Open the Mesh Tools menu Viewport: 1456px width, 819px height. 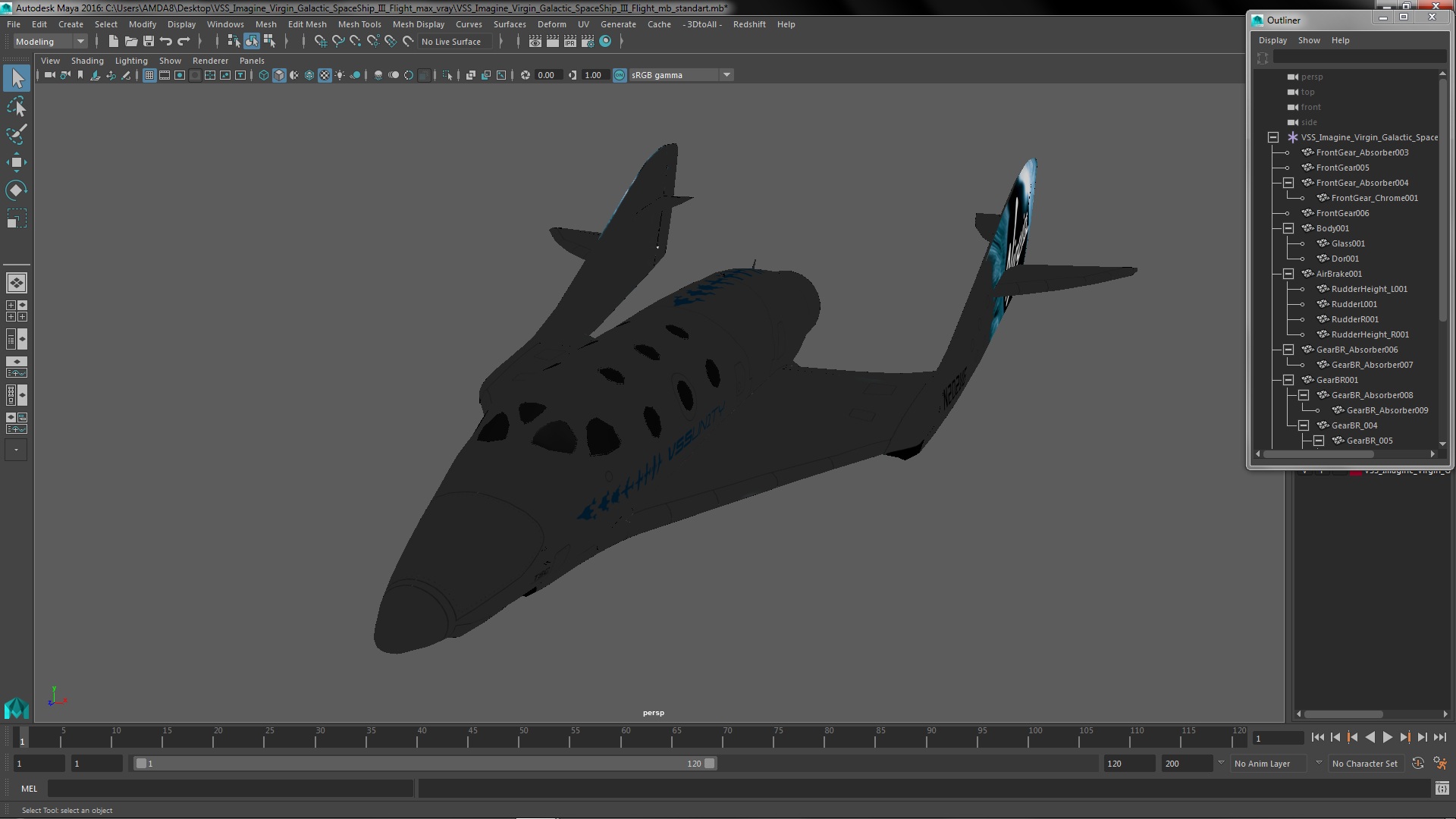[x=359, y=24]
